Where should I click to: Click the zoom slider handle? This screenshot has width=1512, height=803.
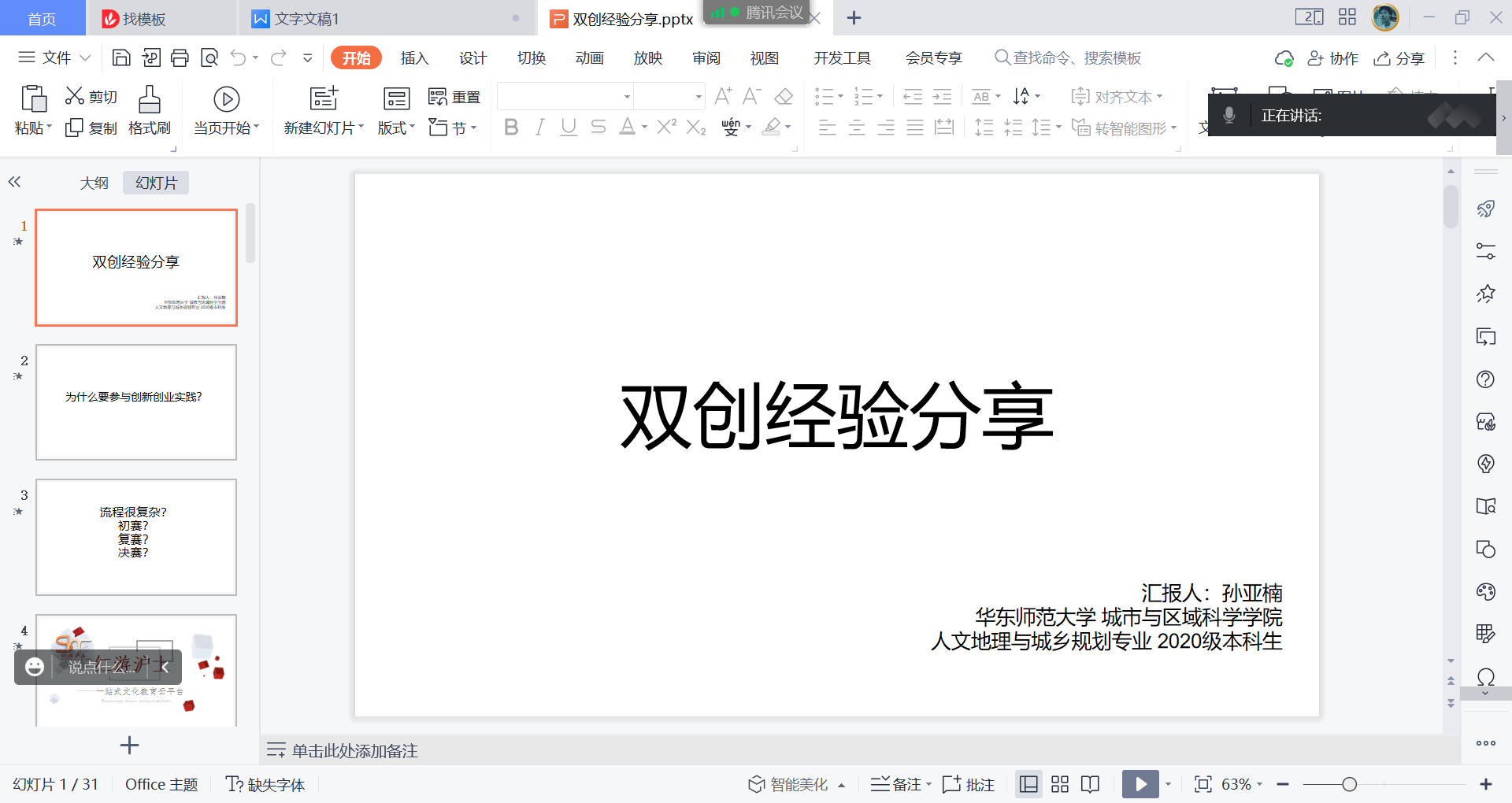[1349, 784]
